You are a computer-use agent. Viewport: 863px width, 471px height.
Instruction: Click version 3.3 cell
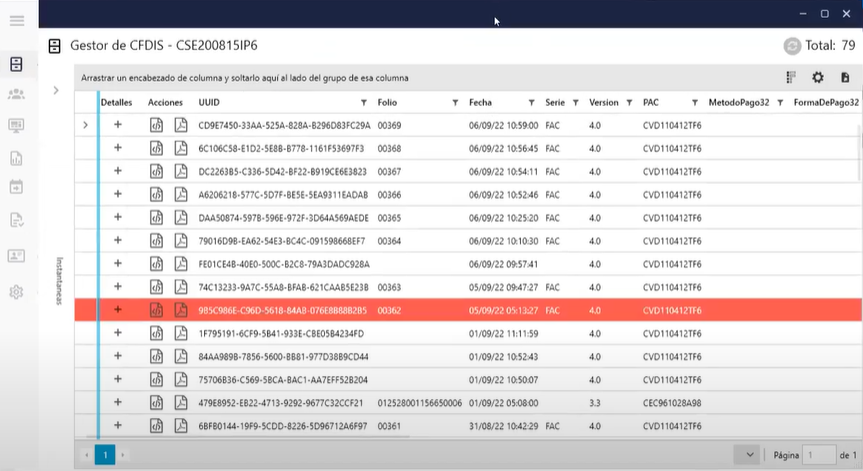point(594,403)
